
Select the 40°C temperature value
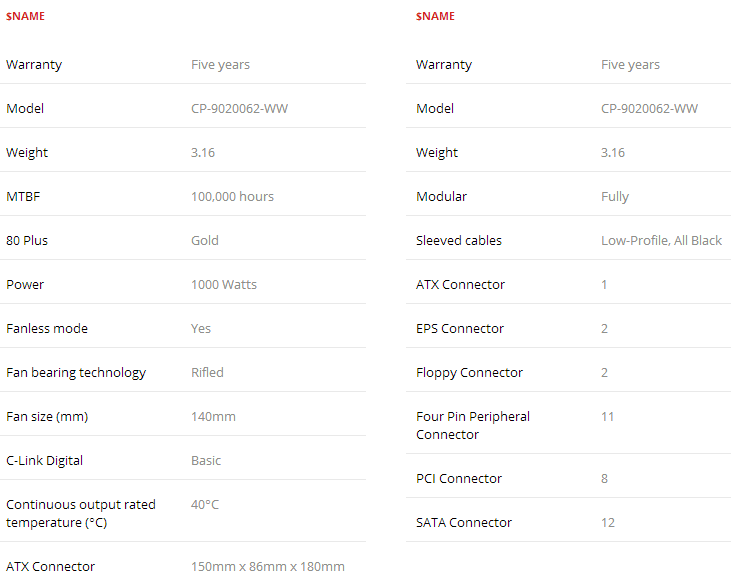pos(205,504)
